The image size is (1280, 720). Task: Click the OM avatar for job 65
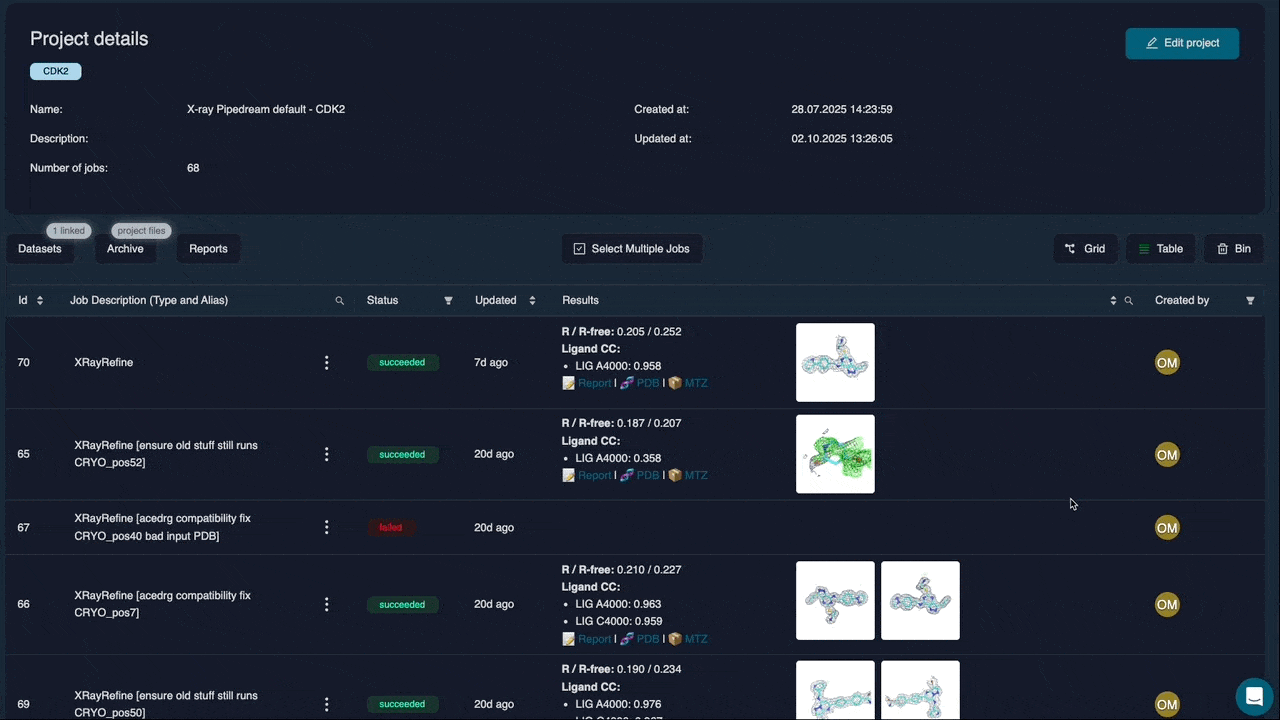click(x=1167, y=455)
